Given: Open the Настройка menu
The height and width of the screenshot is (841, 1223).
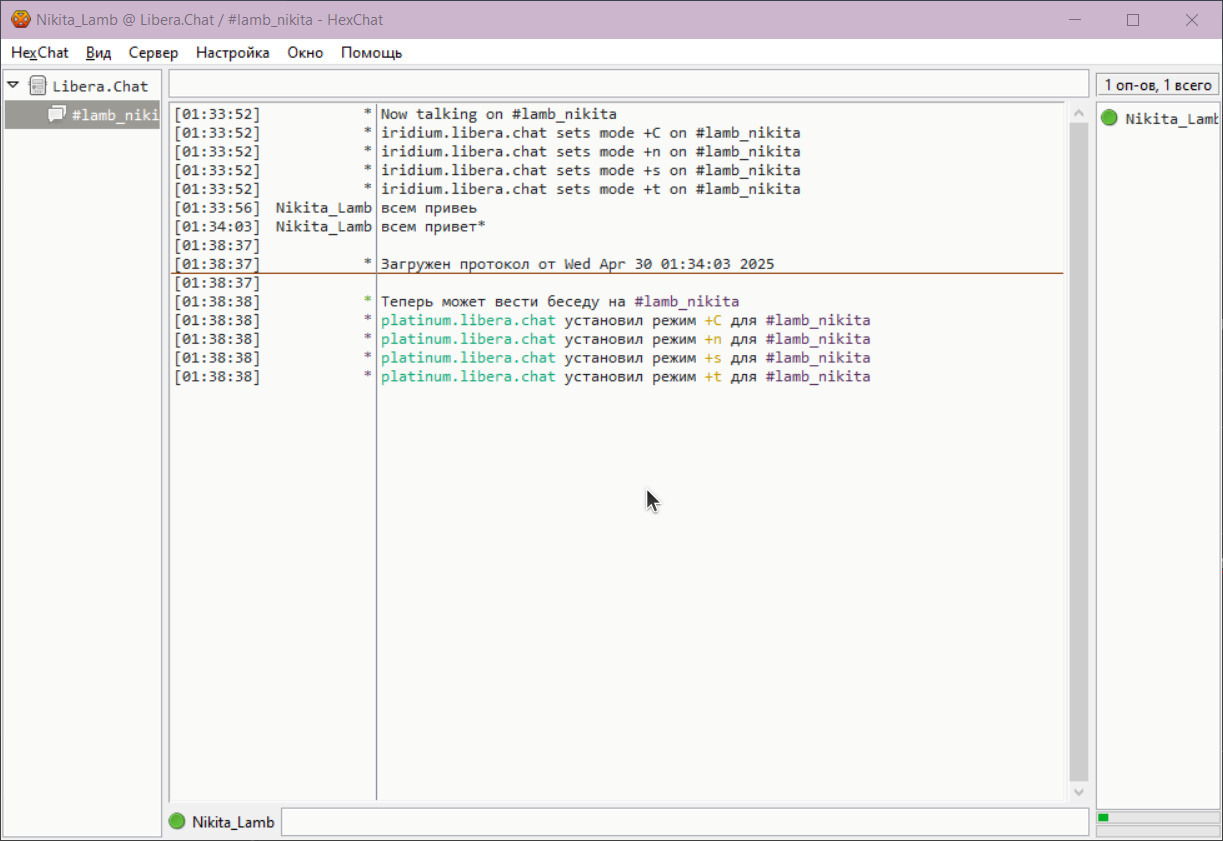Looking at the screenshot, I should (232, 53).
